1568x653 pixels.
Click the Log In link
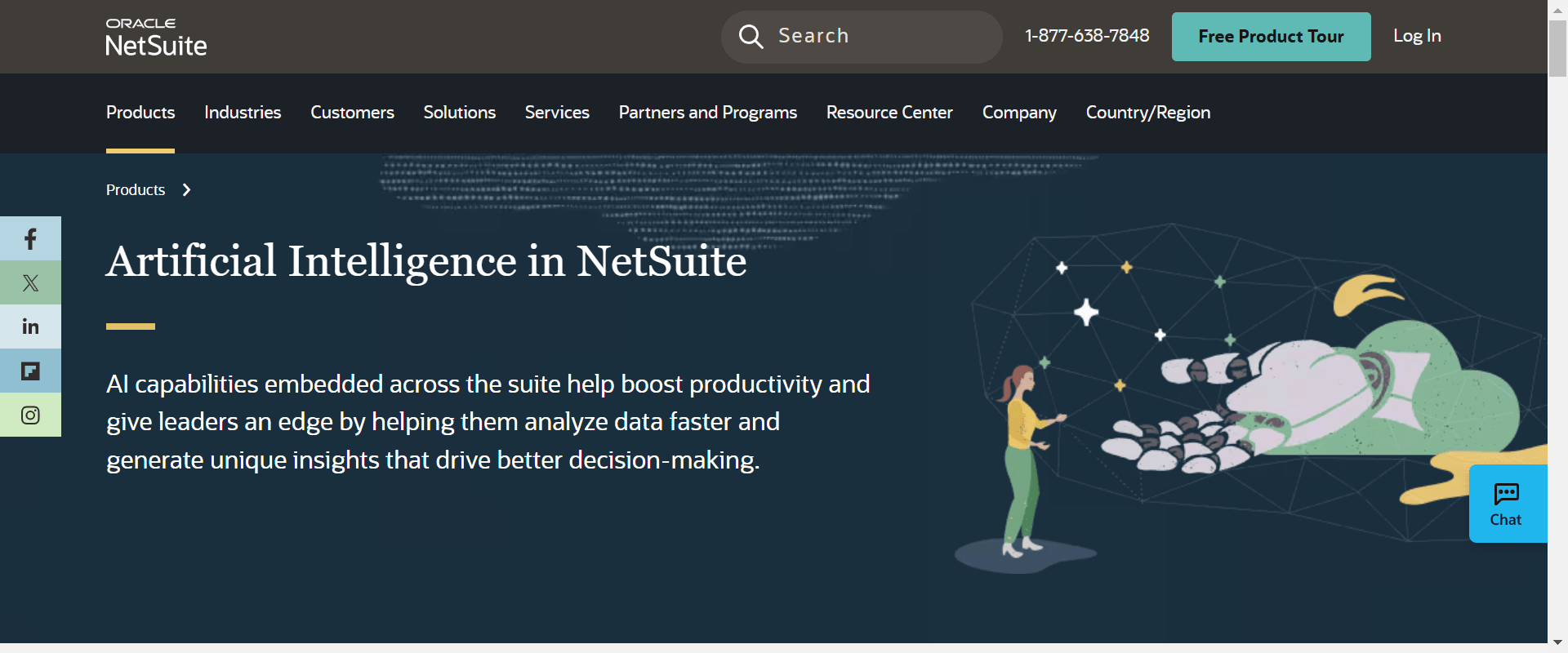tap(1417, 36)
